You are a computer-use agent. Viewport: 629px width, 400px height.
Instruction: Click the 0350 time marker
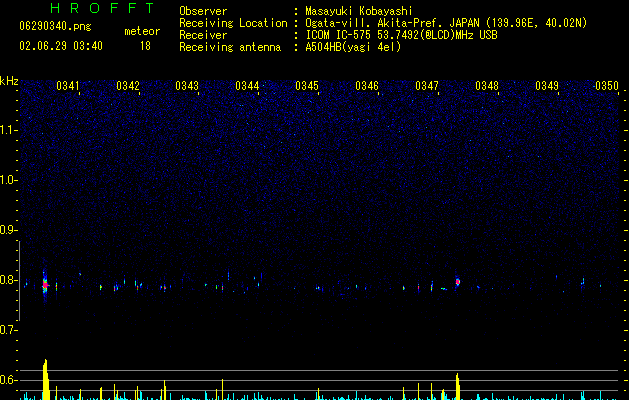click(x=607, y=86)
